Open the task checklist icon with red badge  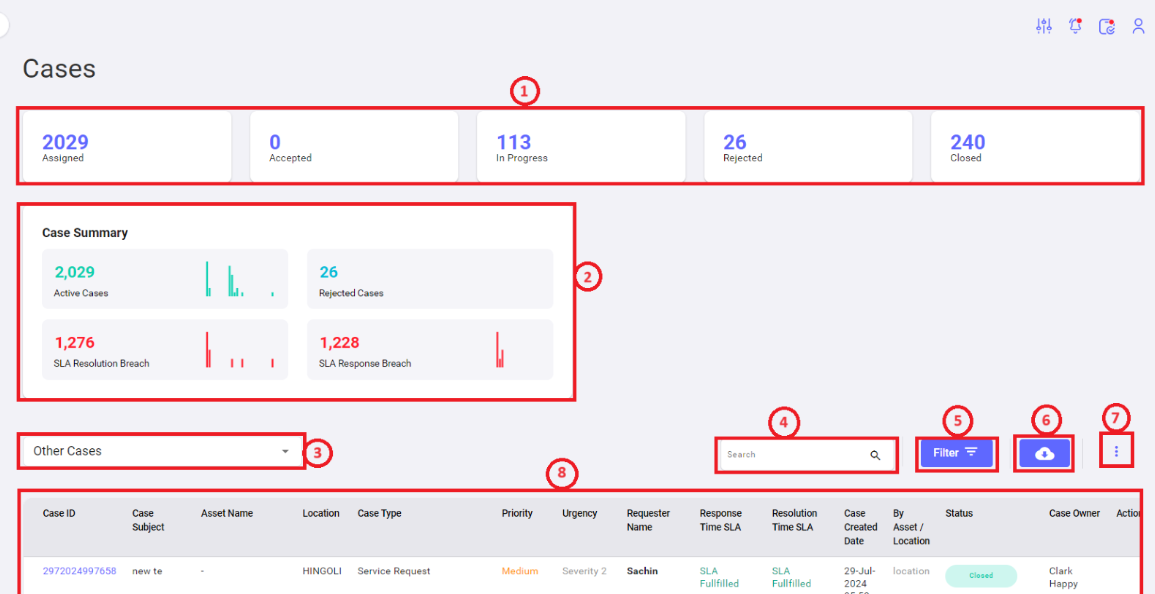click(1107, 27)
